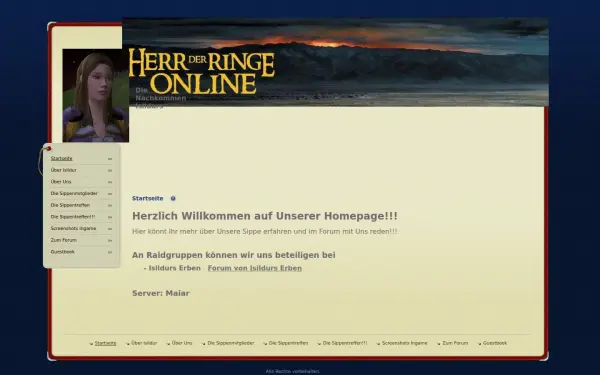The height and width of the screenshot is (375, 600).
Task: Click 'Alle Rechte vorbehalten.' footer notice
Action: [x=292, y=371]
